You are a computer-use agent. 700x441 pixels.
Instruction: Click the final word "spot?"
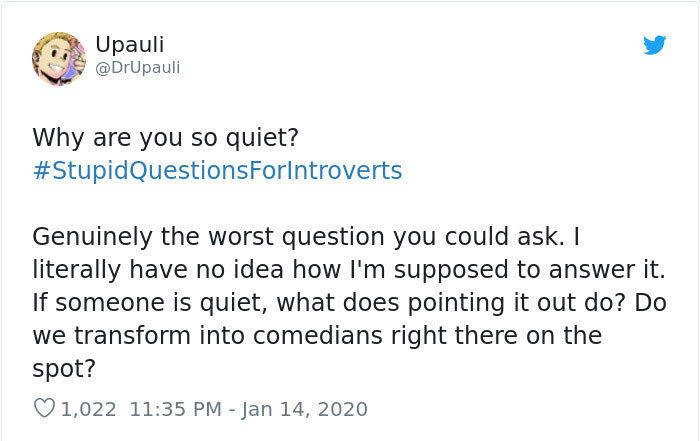(x=64, y=368)
